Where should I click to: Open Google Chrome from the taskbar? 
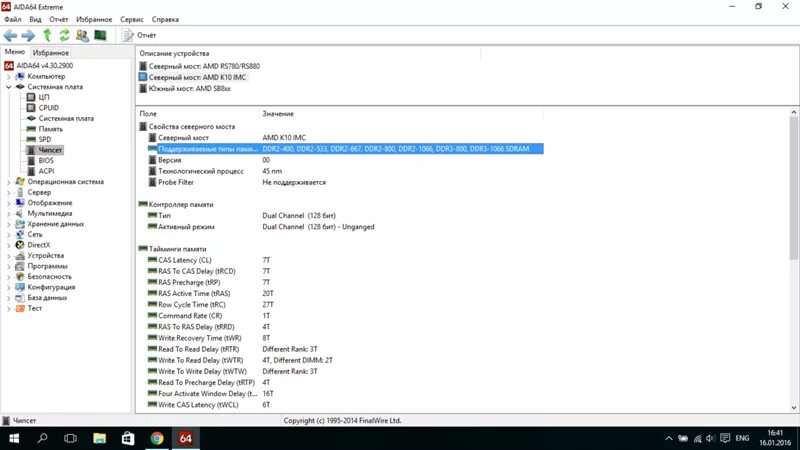[157, 438]
